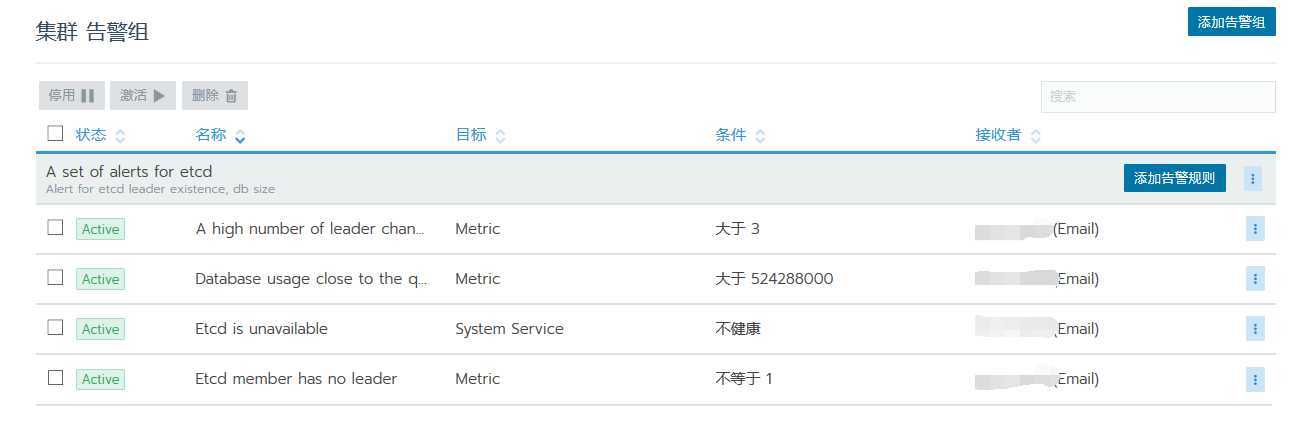1295x427 pixels.
Task: Toggle the select-all checkbox in header
Action: (55, 133)
